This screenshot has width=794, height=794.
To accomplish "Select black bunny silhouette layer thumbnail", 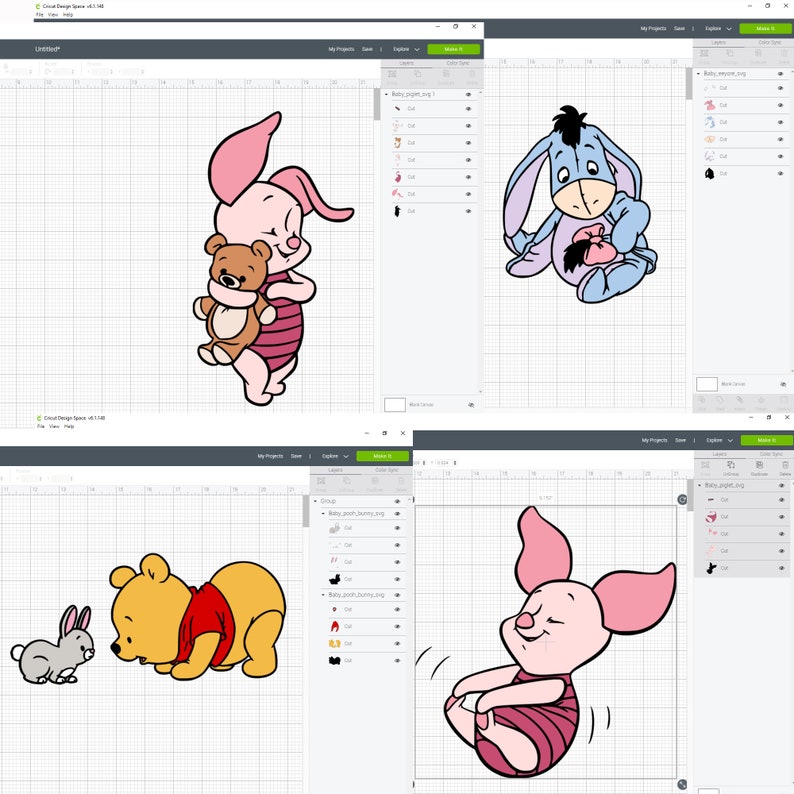I will pyautogui.click(x=335, y=579).
